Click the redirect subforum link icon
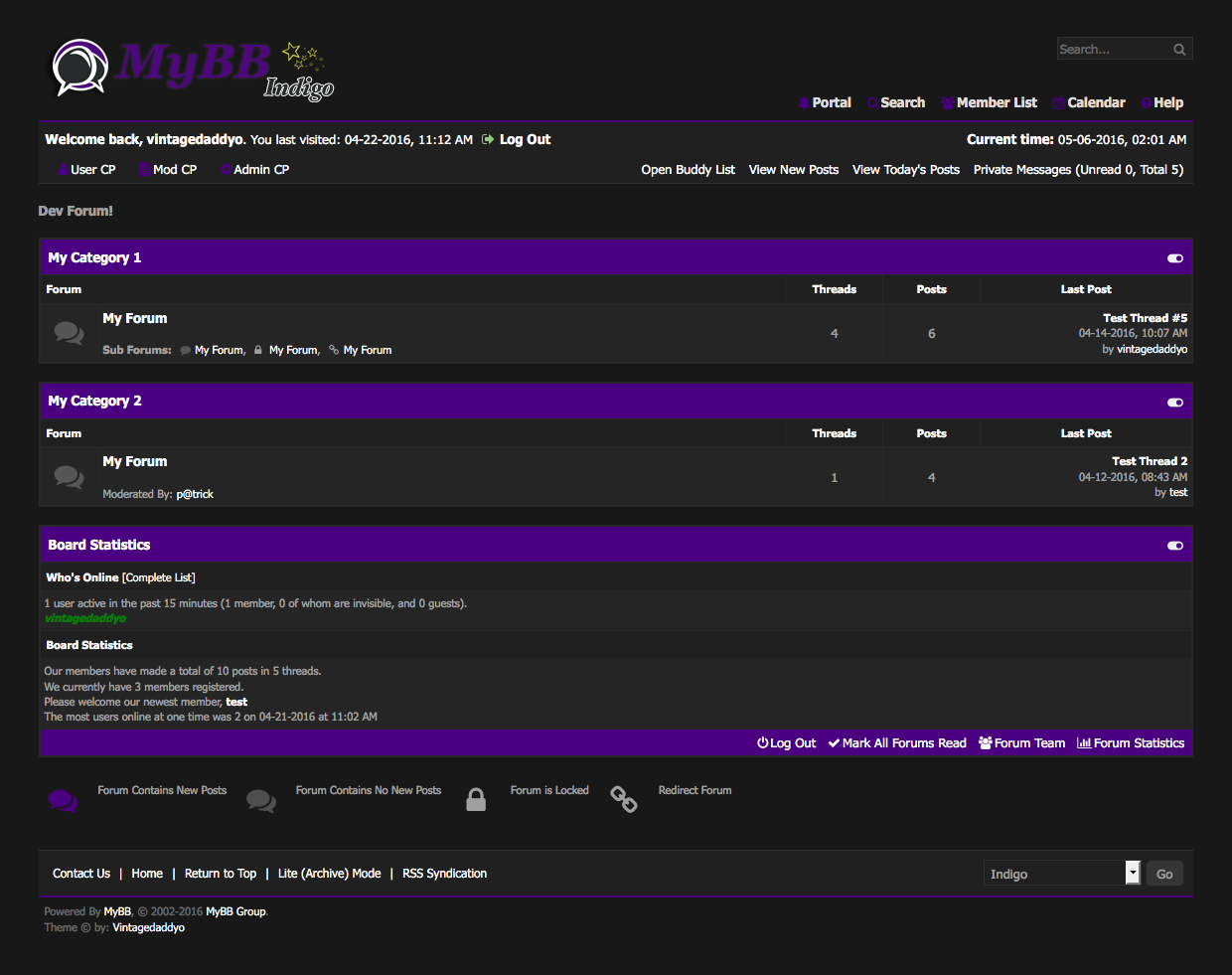The width and height of the screenshot is (1232, 975). (x=334, y=350)
